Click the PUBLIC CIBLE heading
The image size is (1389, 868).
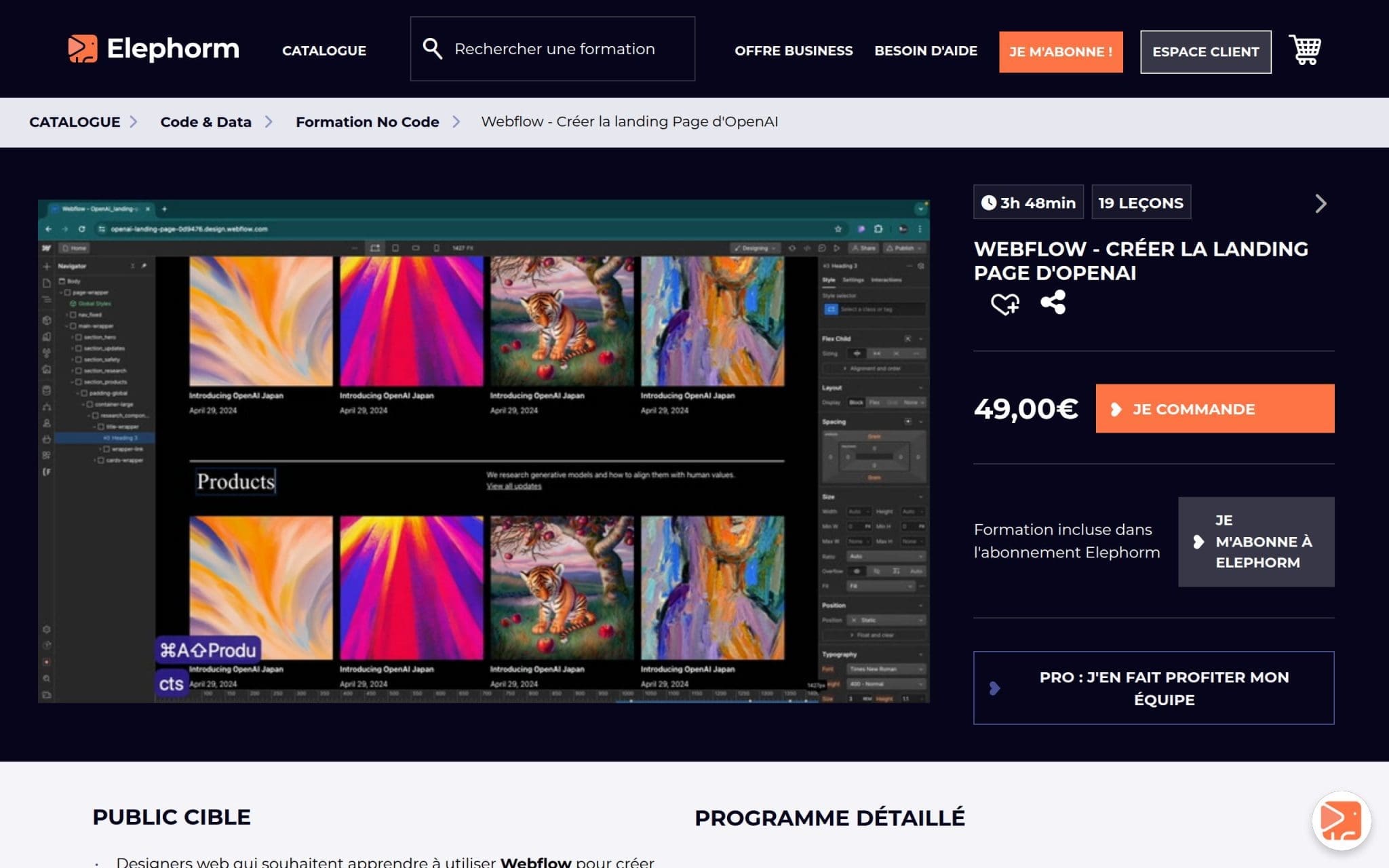tap(172, 817)
